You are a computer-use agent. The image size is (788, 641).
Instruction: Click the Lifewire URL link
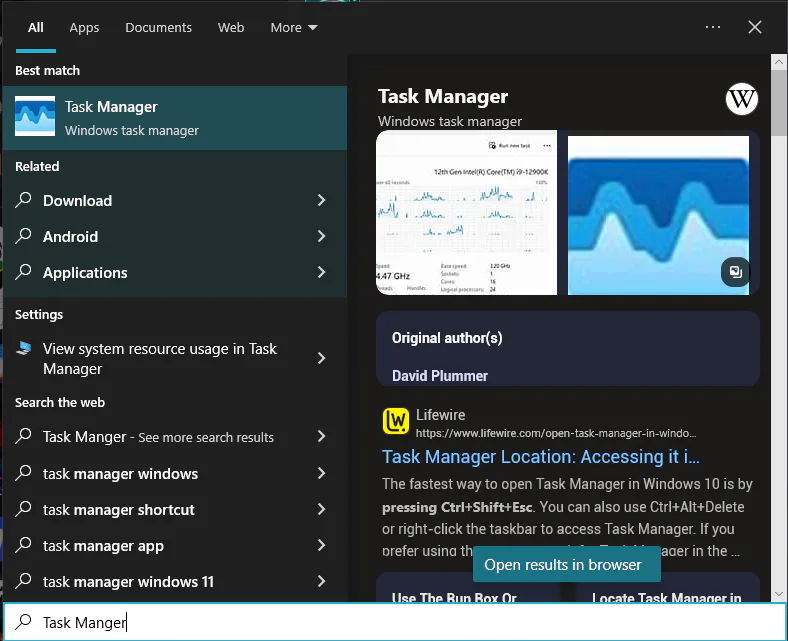pyautogui.click(x=556, y=433)
